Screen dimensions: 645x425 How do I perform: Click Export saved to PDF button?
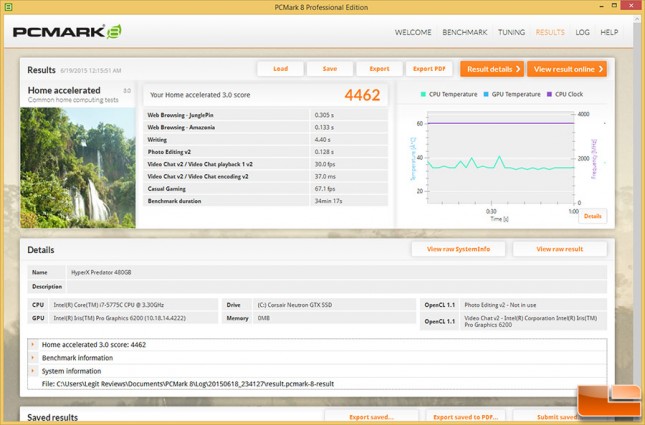(465, 417)
